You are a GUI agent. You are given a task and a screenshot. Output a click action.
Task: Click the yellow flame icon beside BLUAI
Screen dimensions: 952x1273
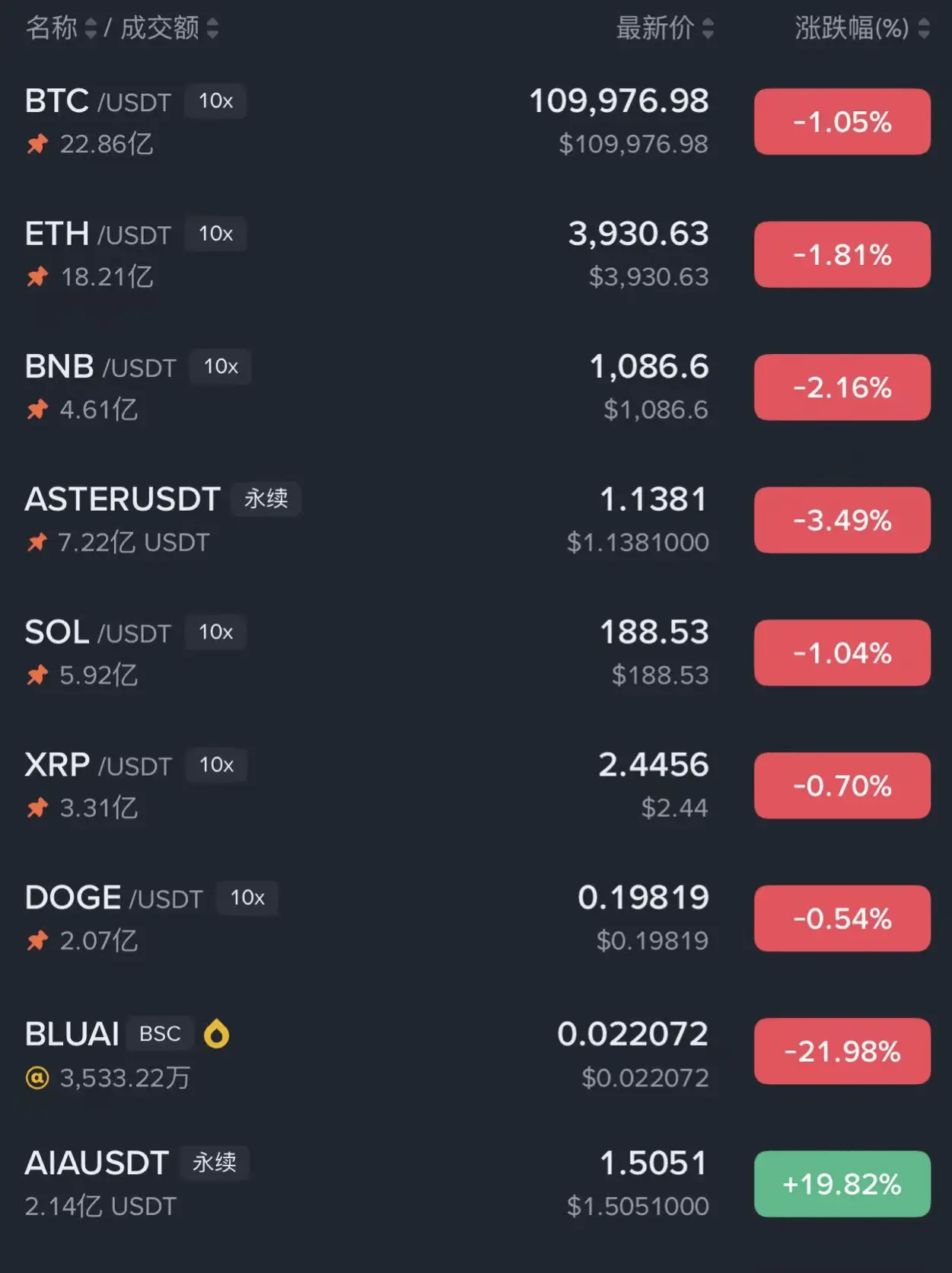tap(216, 1034)
